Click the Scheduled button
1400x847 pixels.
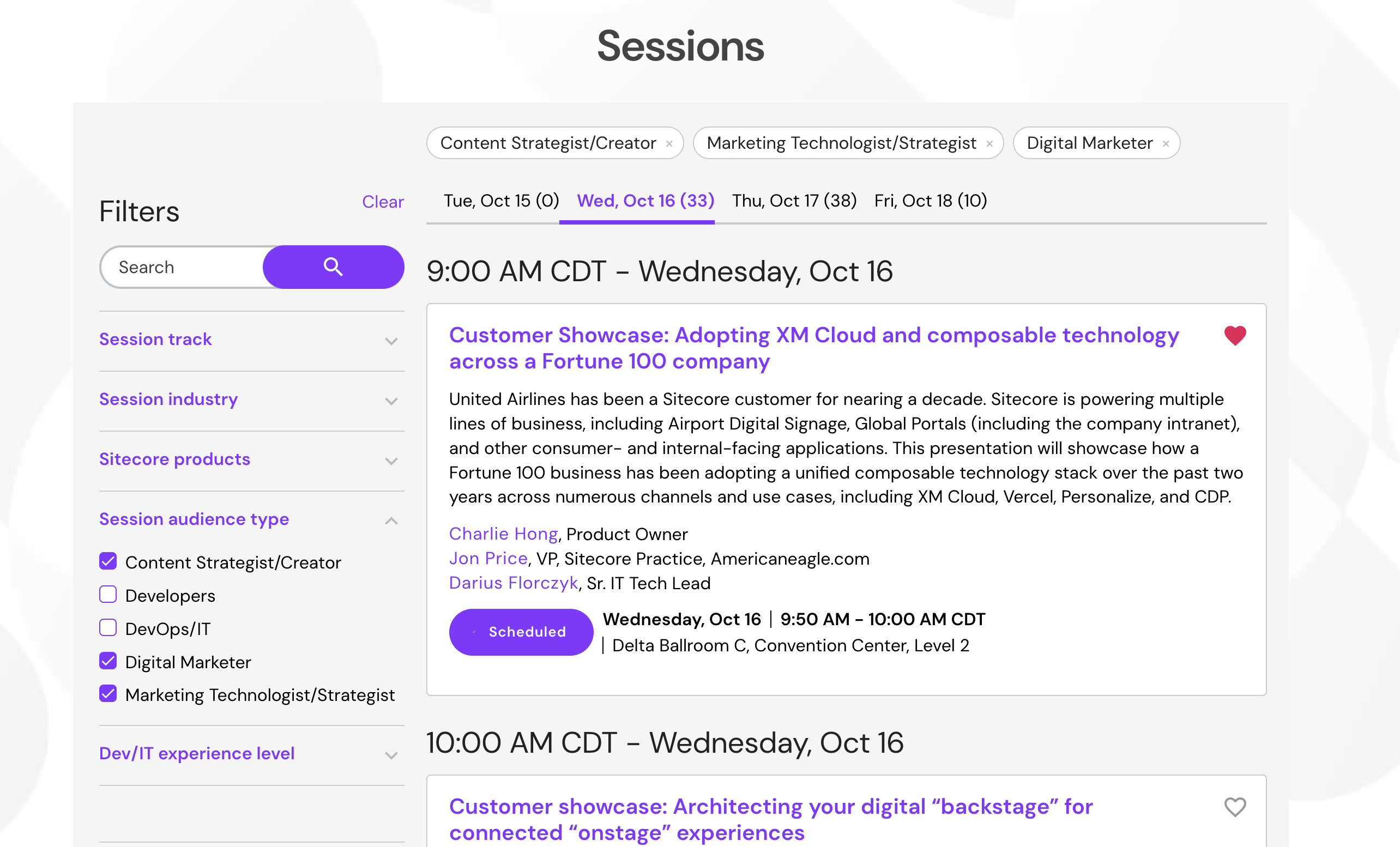[x=521, y=632]
